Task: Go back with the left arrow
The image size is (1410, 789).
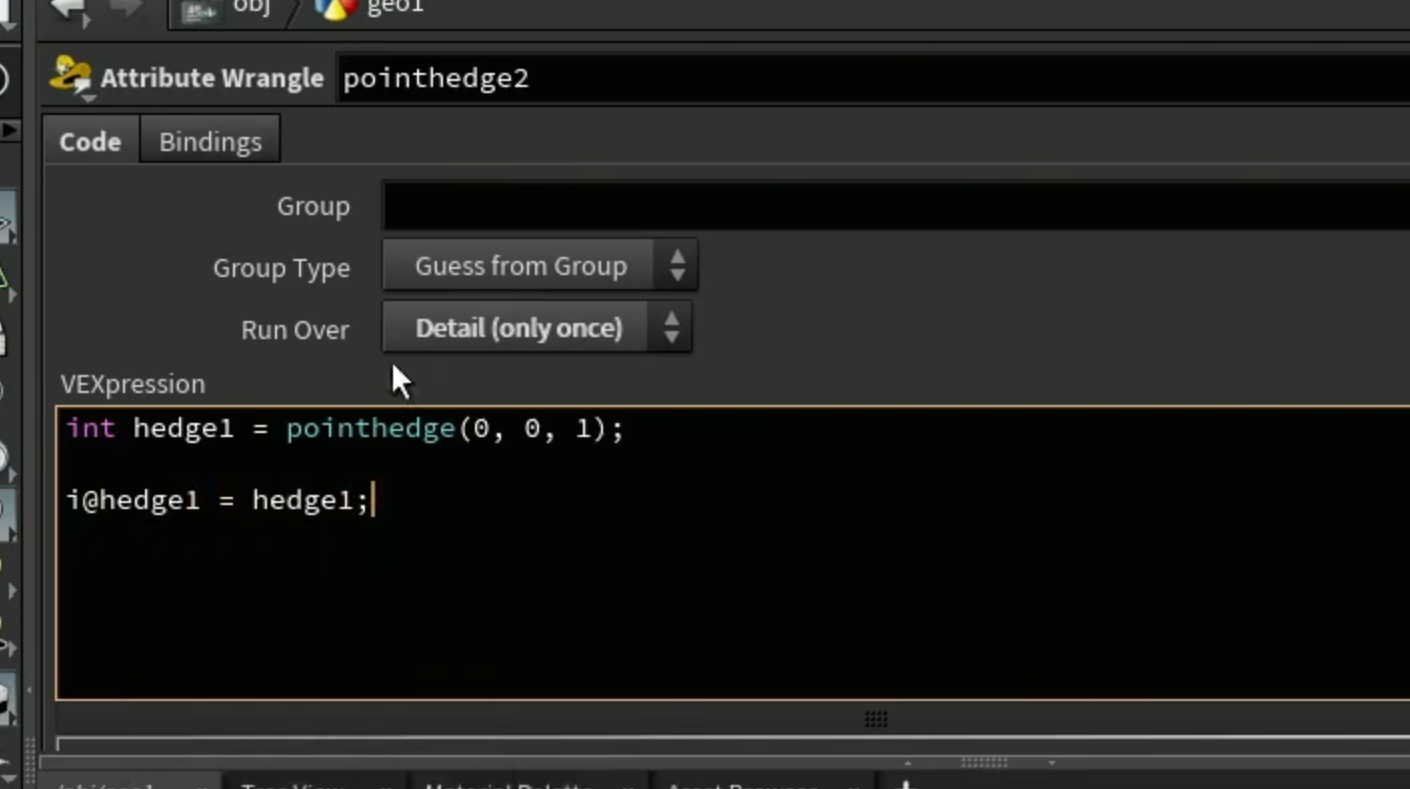Action: [x=69, y=9]
